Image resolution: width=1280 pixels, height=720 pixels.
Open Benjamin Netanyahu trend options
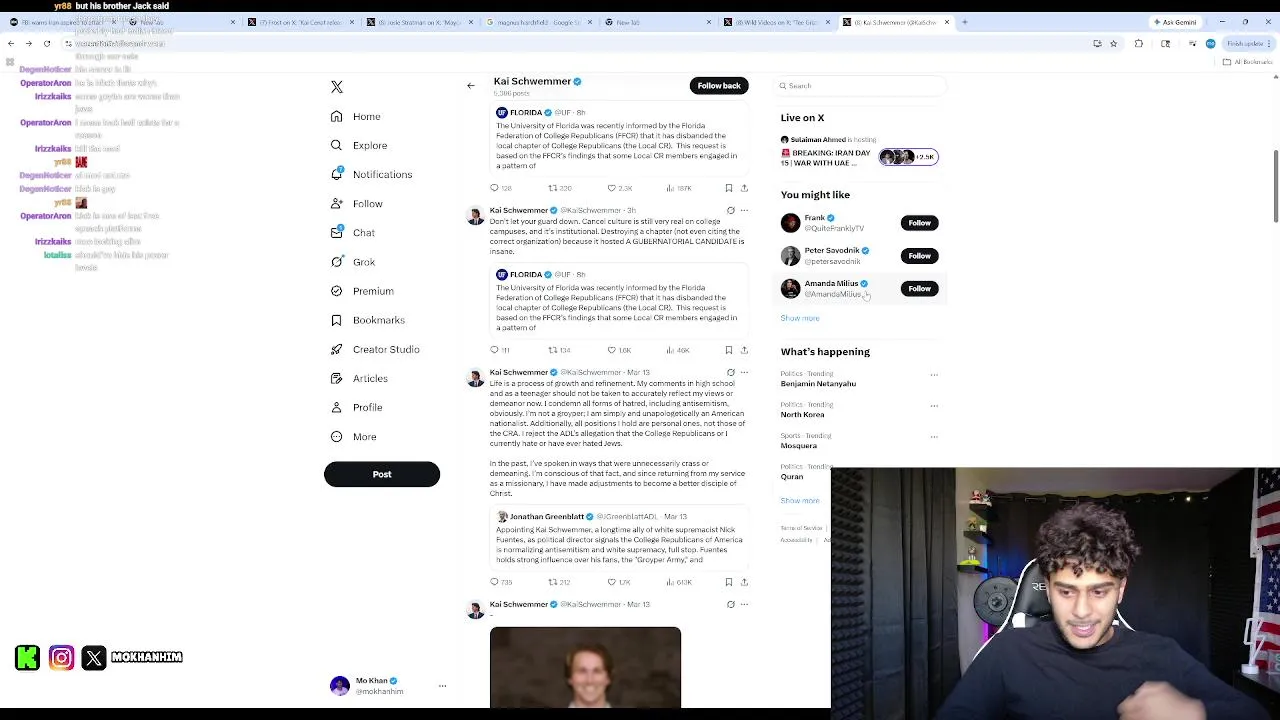coord(934,375)
